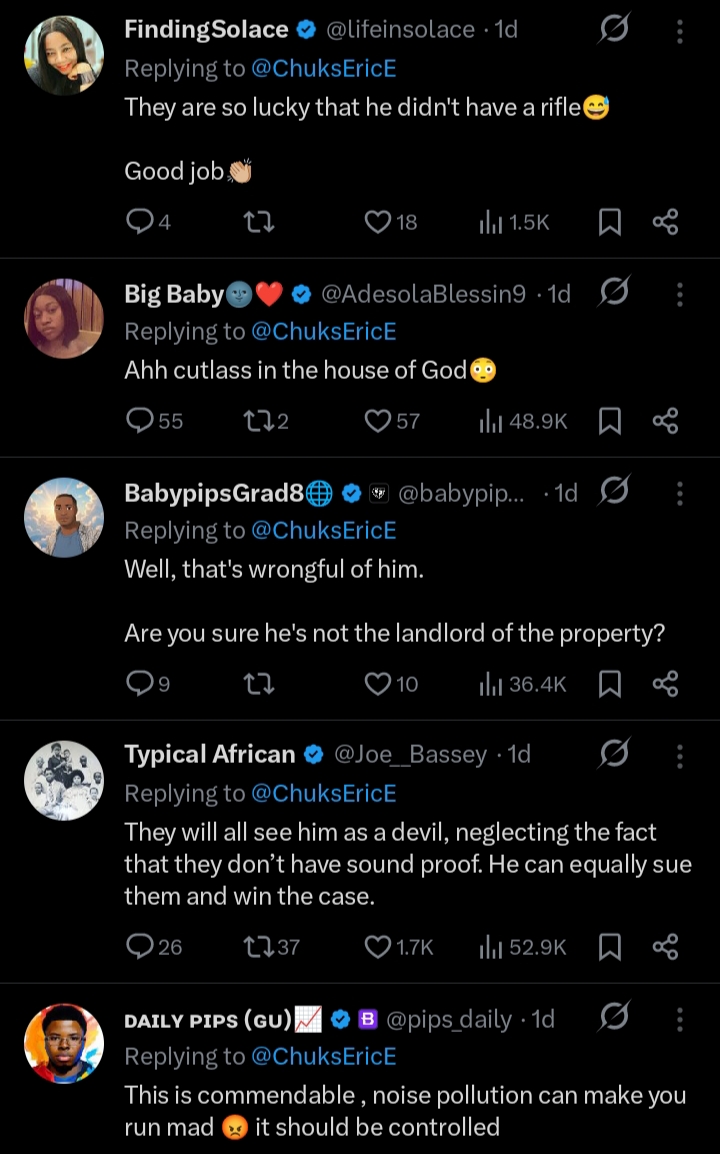View analytics on Typical African's reply

[x=492, y=946]
